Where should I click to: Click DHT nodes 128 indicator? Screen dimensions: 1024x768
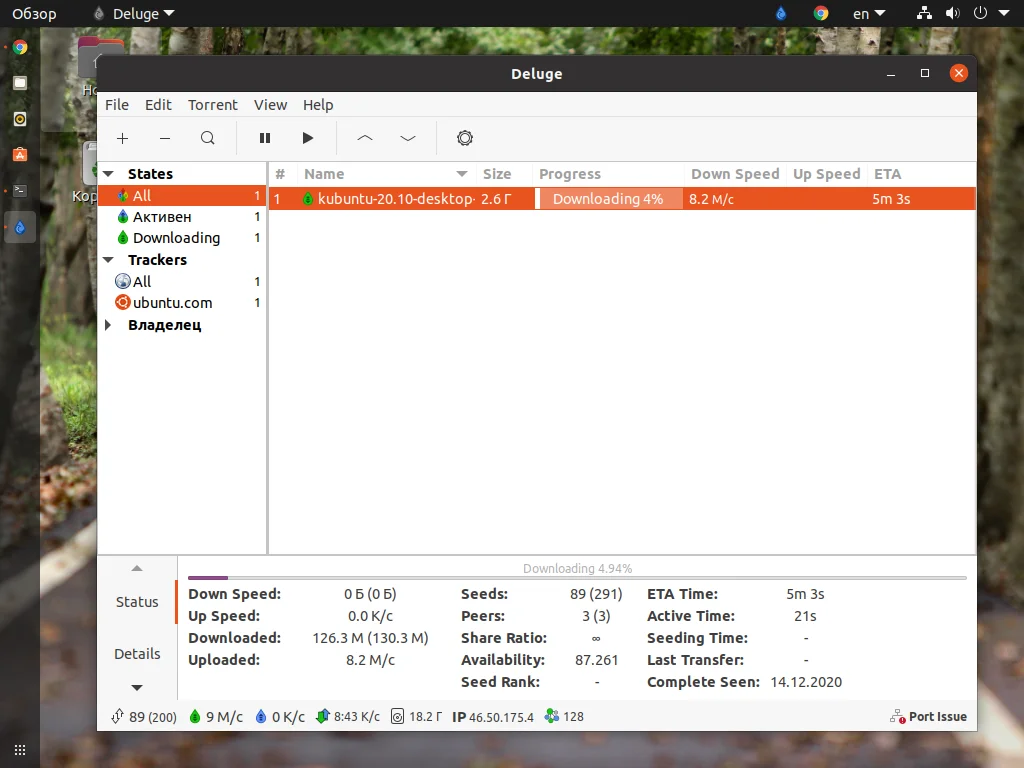click(564, 716)
